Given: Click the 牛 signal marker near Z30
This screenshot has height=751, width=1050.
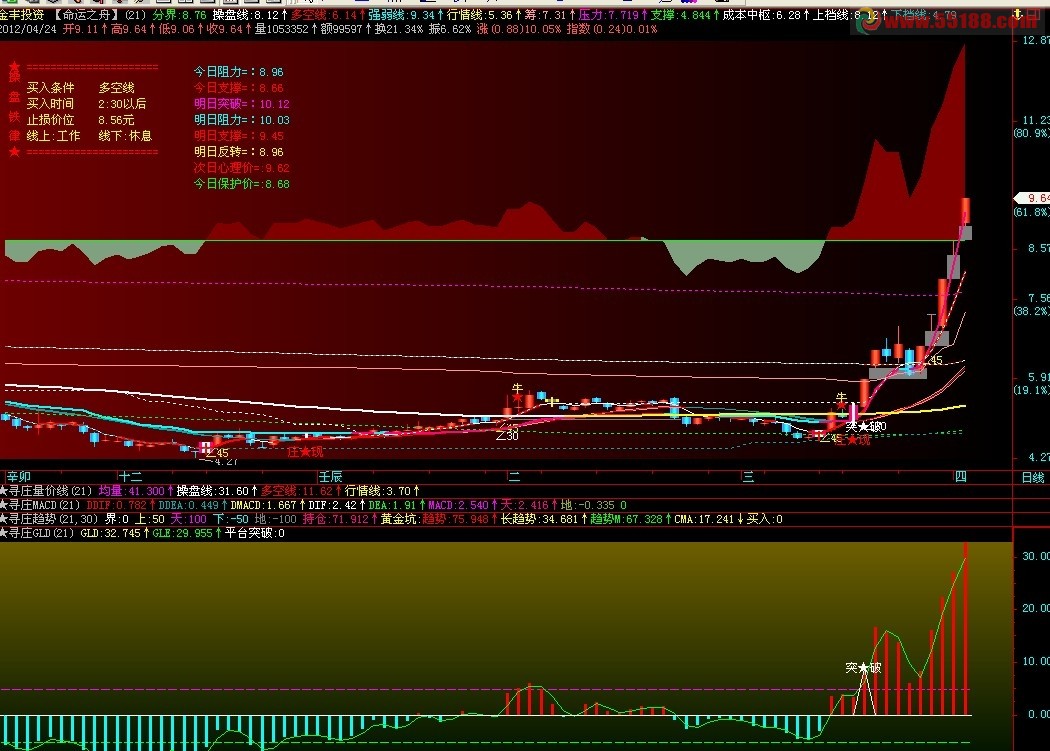Looking at the screenshot, I should (517, 389).
